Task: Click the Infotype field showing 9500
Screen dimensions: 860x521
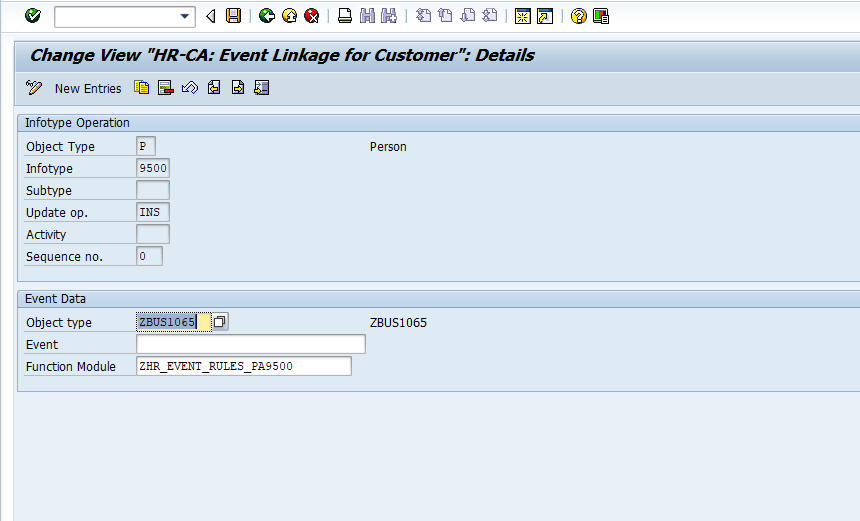Action: click(x=153, y=168)
